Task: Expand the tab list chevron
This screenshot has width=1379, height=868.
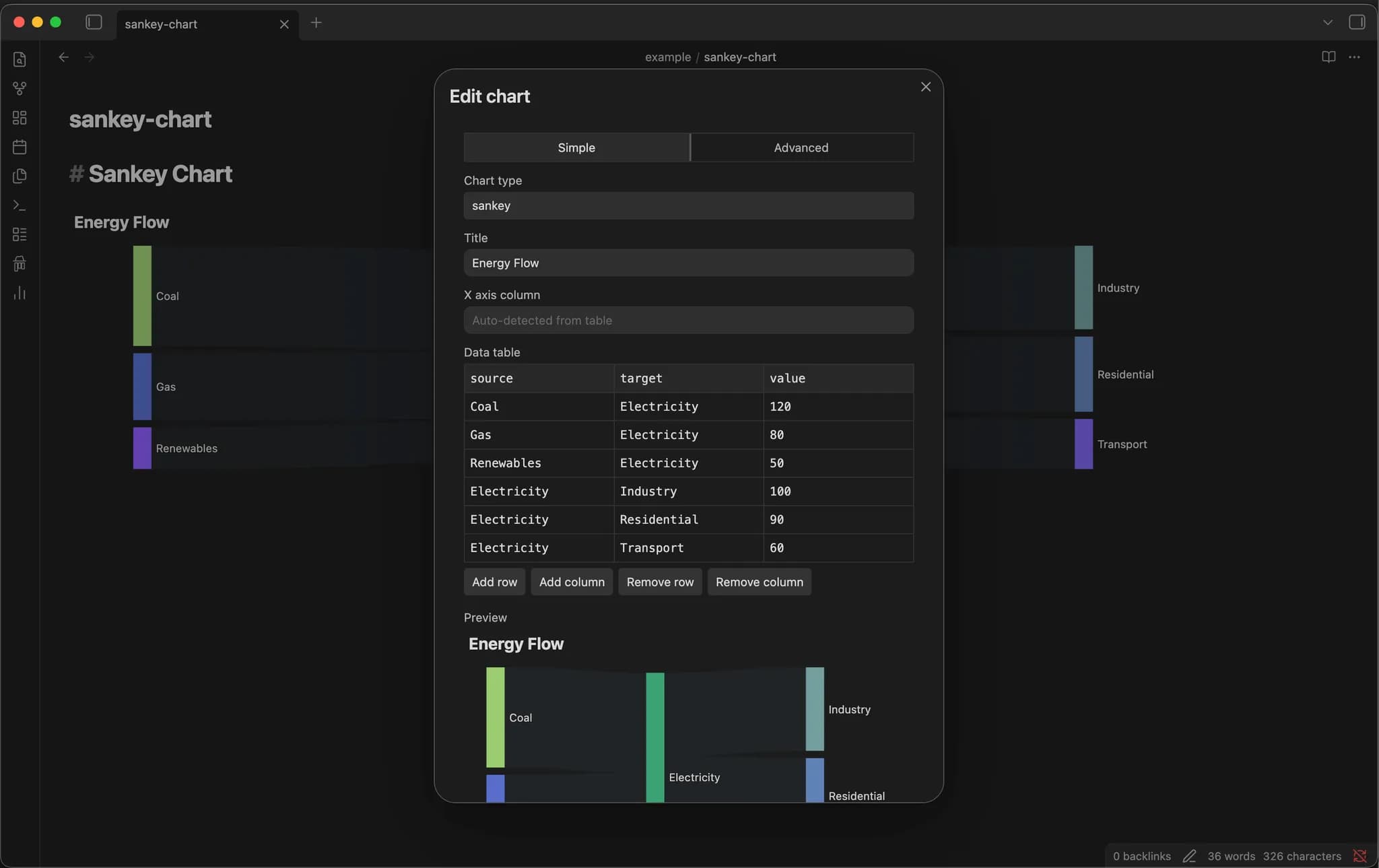Action: (1327, 22)
